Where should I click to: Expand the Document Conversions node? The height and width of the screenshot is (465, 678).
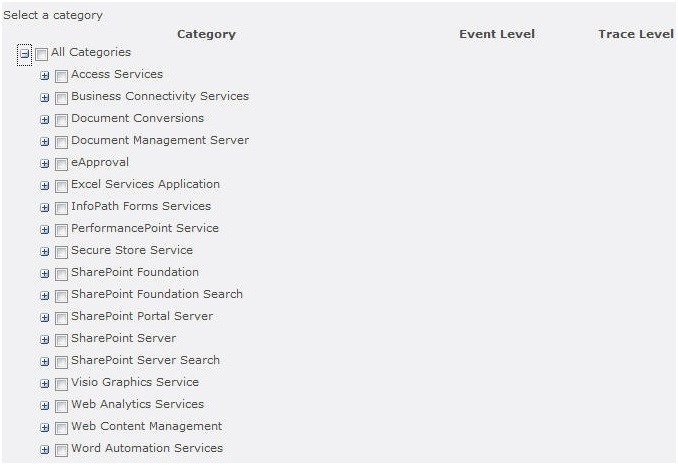[45, 120]
